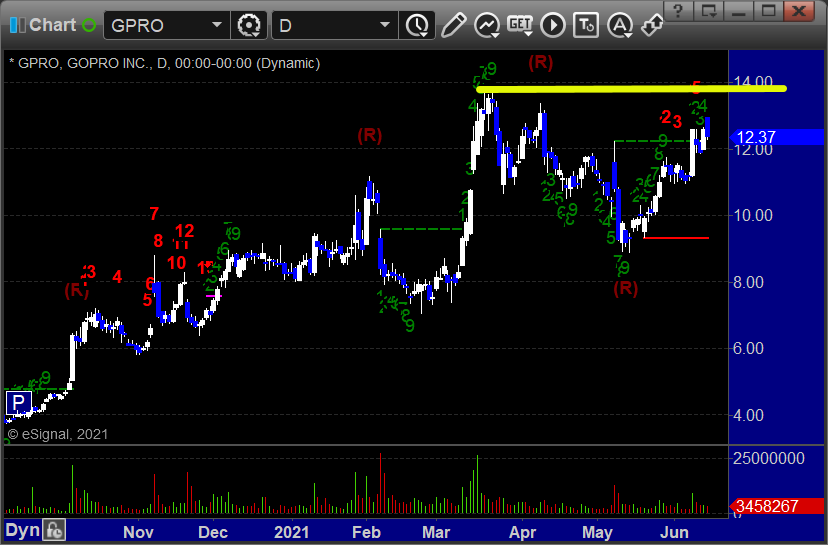Select the yellow horizontal resistance line
This screenshot has width=828, height=545.
point(631,89)
